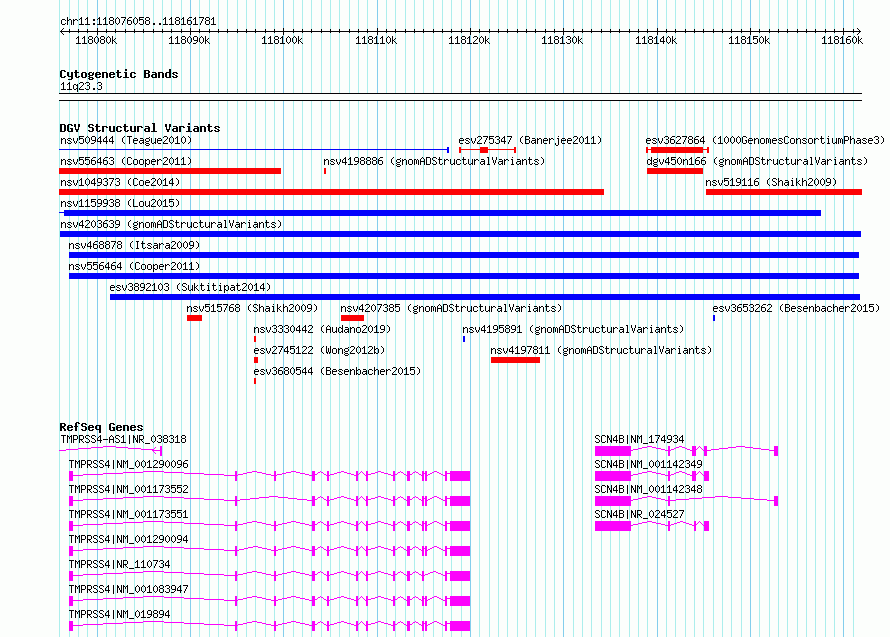Open nsv4203639 (gnomADStructuralVariants) label
This screenshot has height=637, width=890.
171,224
